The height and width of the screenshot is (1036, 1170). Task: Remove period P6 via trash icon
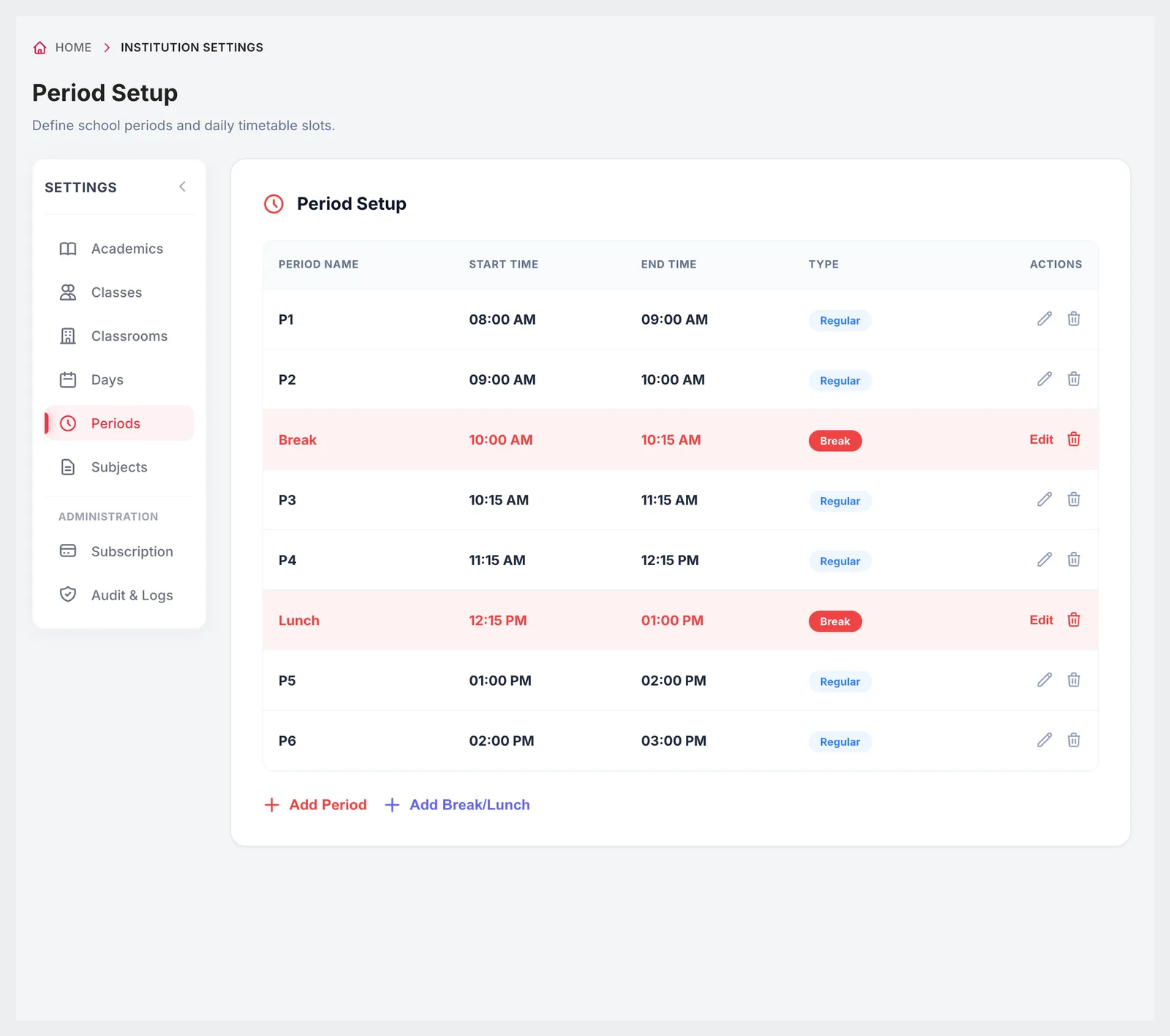[1073, 740]
